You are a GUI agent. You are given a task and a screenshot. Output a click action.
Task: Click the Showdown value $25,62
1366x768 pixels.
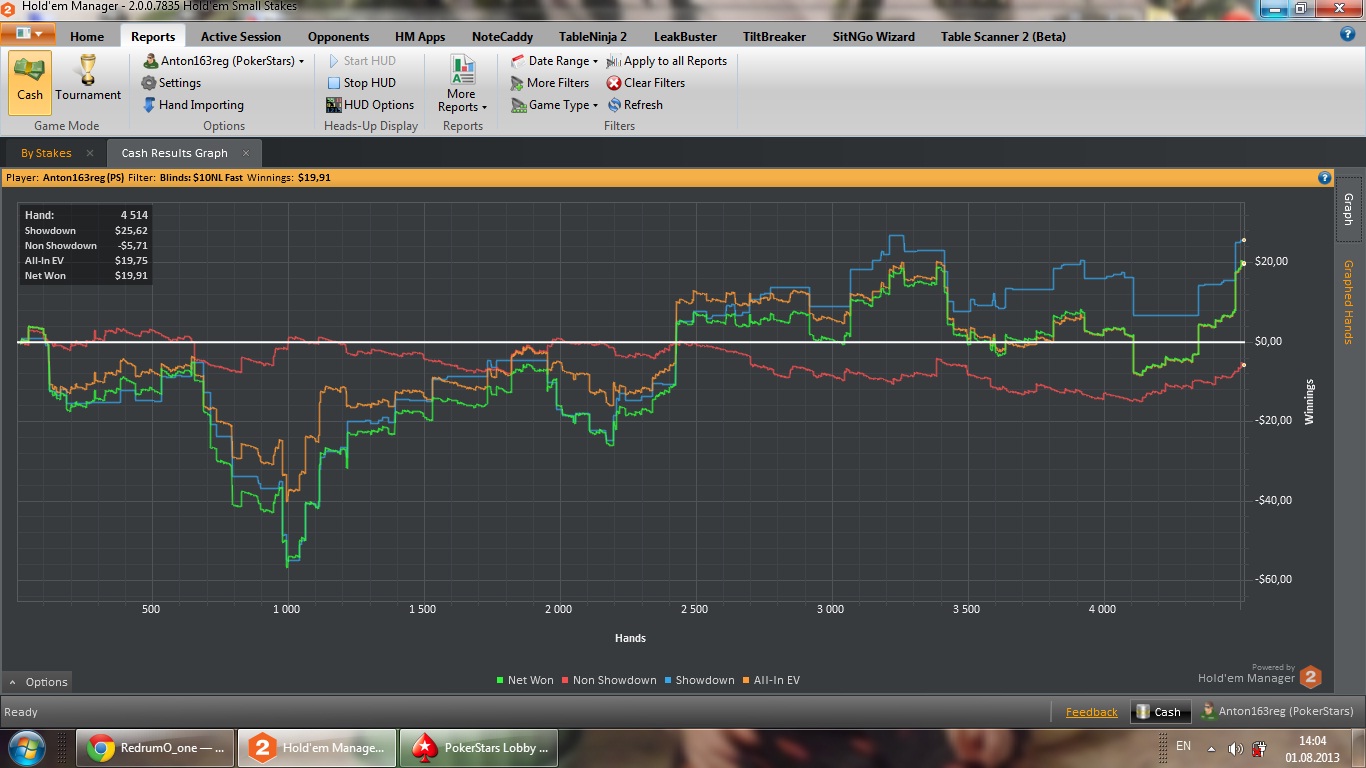[x=131, y=231]
